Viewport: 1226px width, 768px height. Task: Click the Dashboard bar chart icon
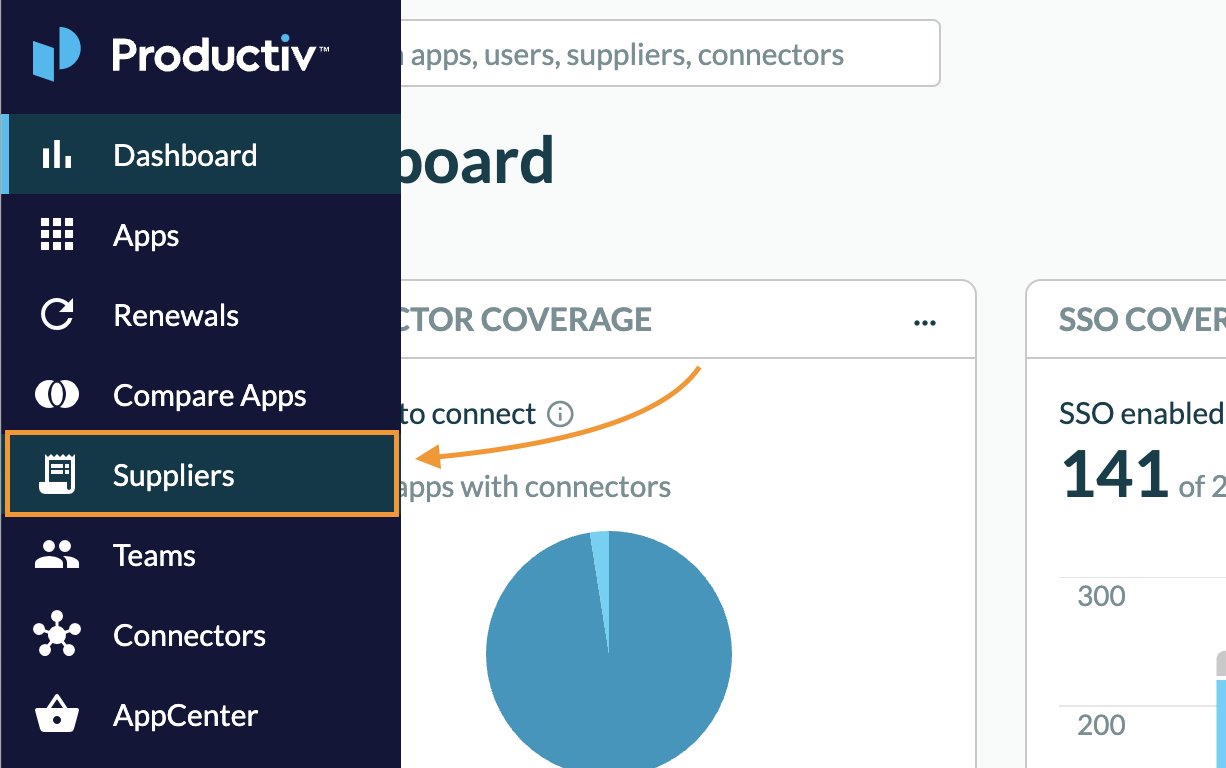(56, 155)
